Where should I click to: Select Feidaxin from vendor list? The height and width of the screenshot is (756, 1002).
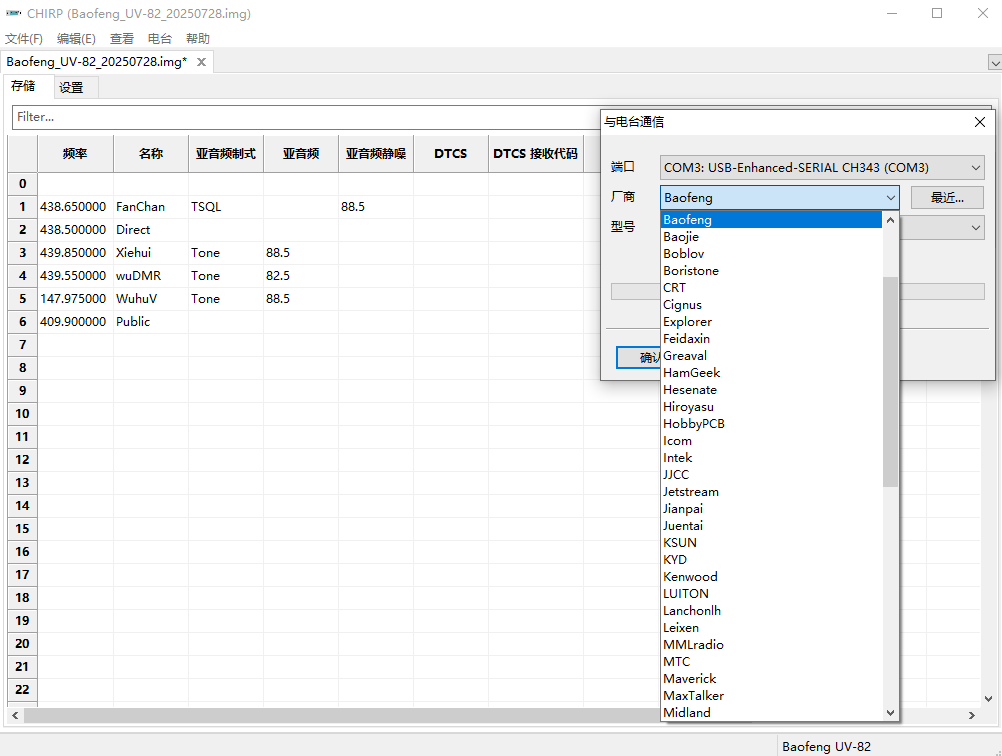point(771,339)
